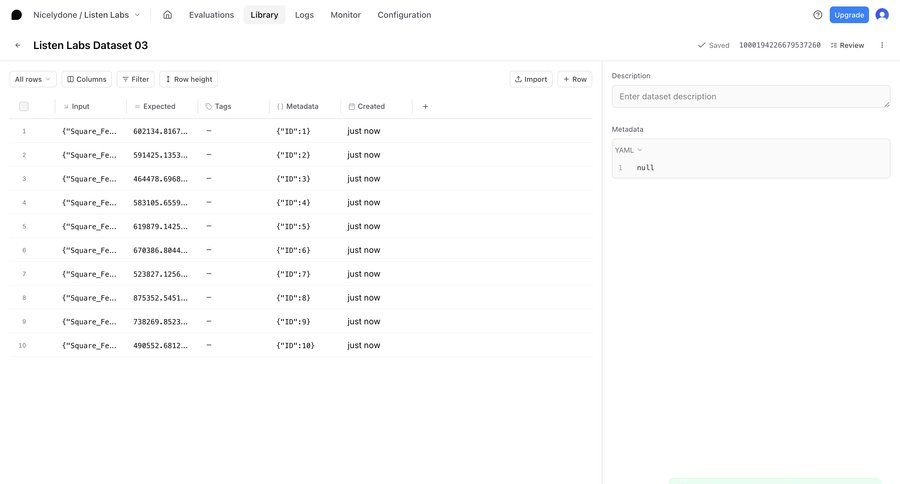Viewport: 900px width, 484px height.
Task: Select Metadata cell {"ID":9}
Action: (293, 322)
